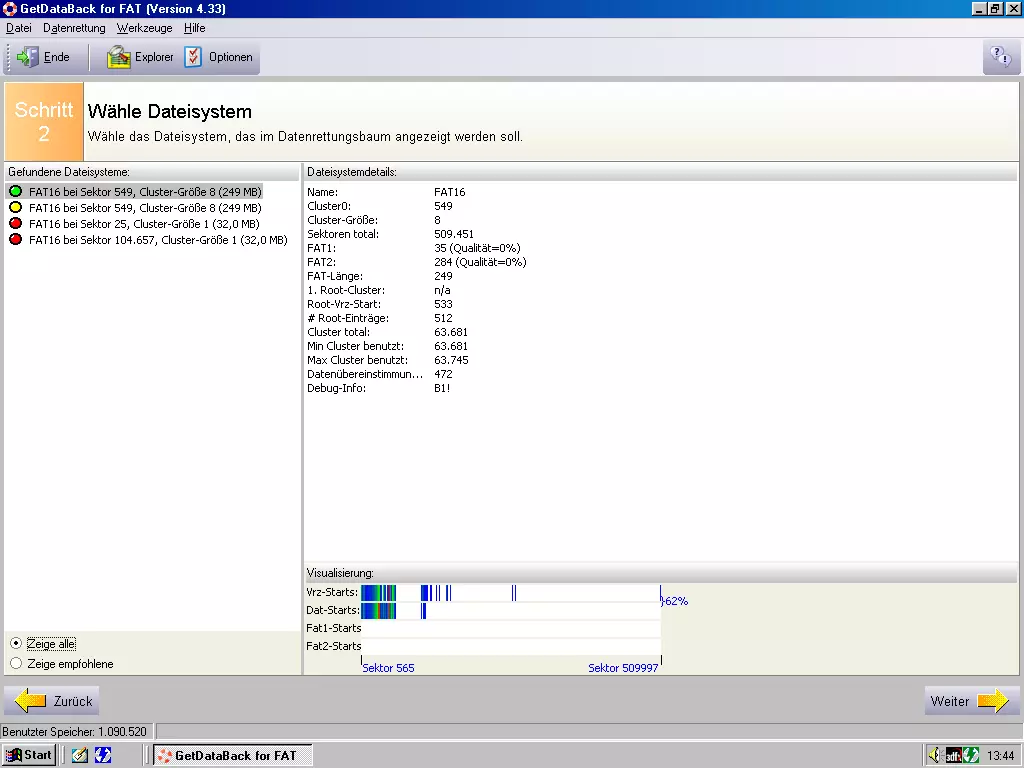Click the 'Sektoren total' value 509.451

click(x=454, y=234)
